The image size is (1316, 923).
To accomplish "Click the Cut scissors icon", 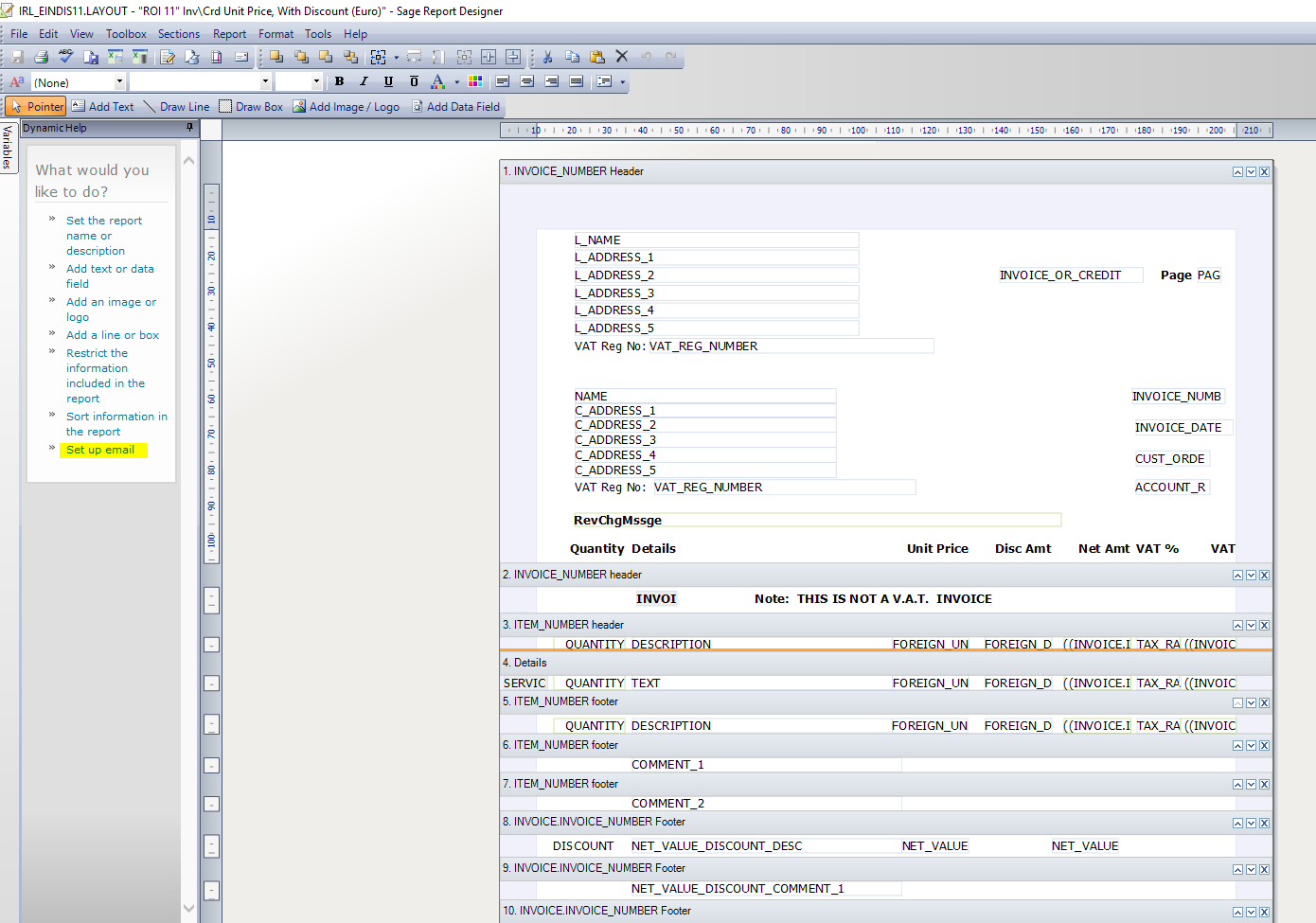I will pyautogui.click(x=547, y=57).
